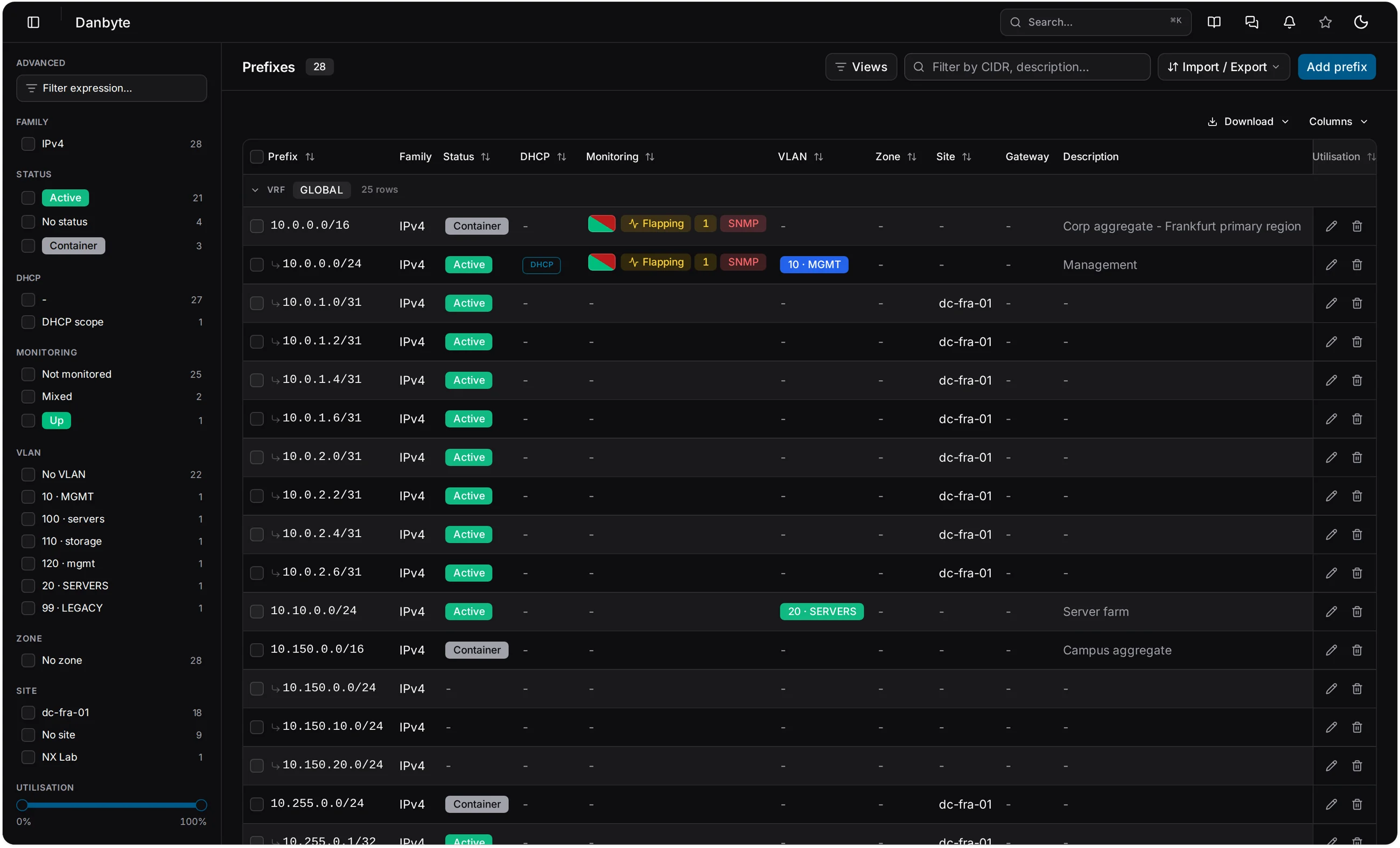Collapse the VRF GLOBAL group
The width and height of the screenshot is (1400, 848).
(255, 190)
